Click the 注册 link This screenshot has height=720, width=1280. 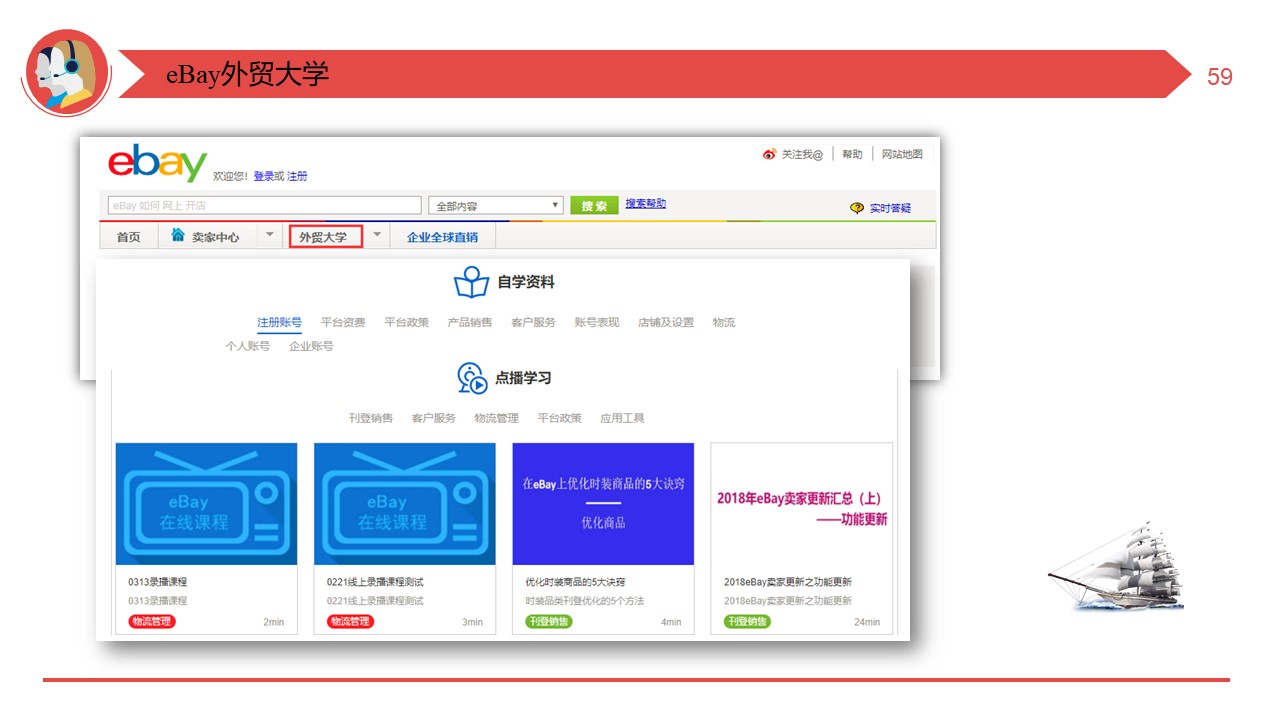298,176
